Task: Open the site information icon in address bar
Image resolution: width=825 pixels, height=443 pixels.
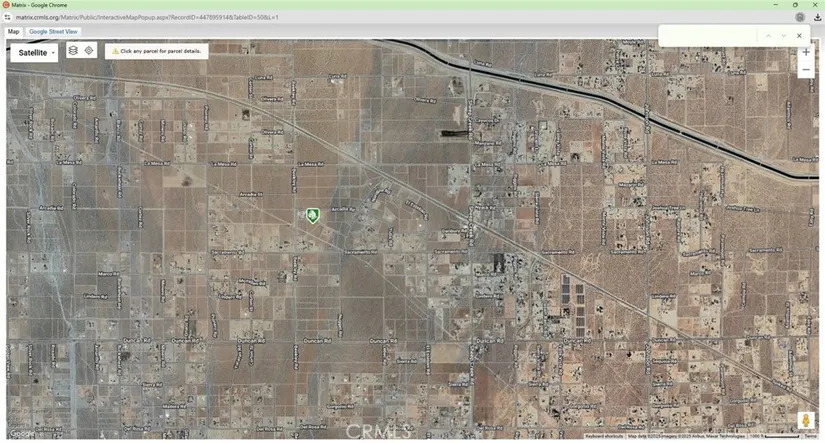Action: [8, 17]
